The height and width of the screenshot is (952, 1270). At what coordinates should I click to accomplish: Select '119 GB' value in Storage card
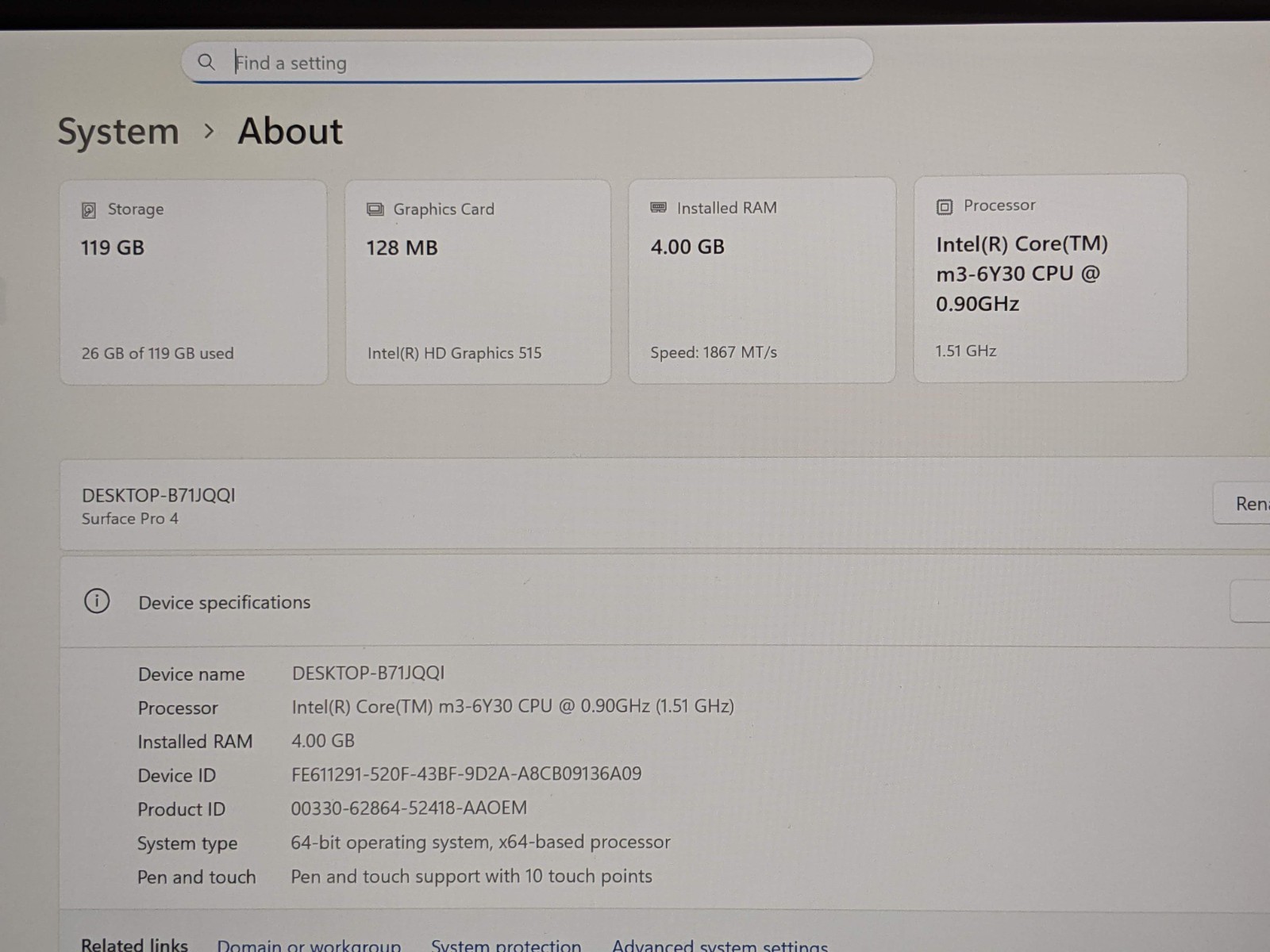point(113,248)
